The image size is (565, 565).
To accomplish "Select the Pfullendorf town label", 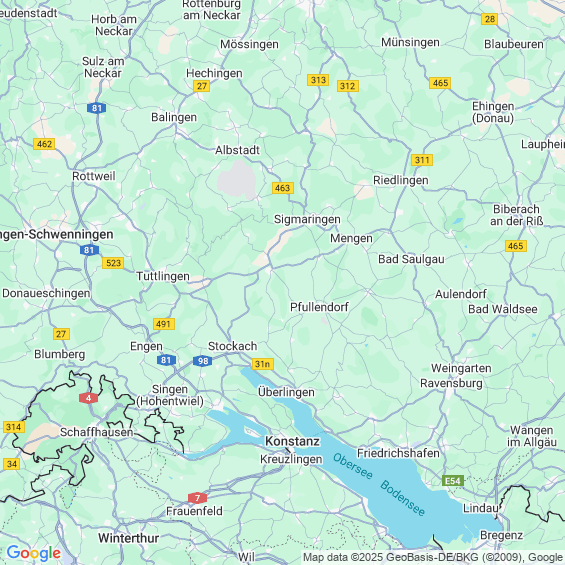I will coord(319,307).
